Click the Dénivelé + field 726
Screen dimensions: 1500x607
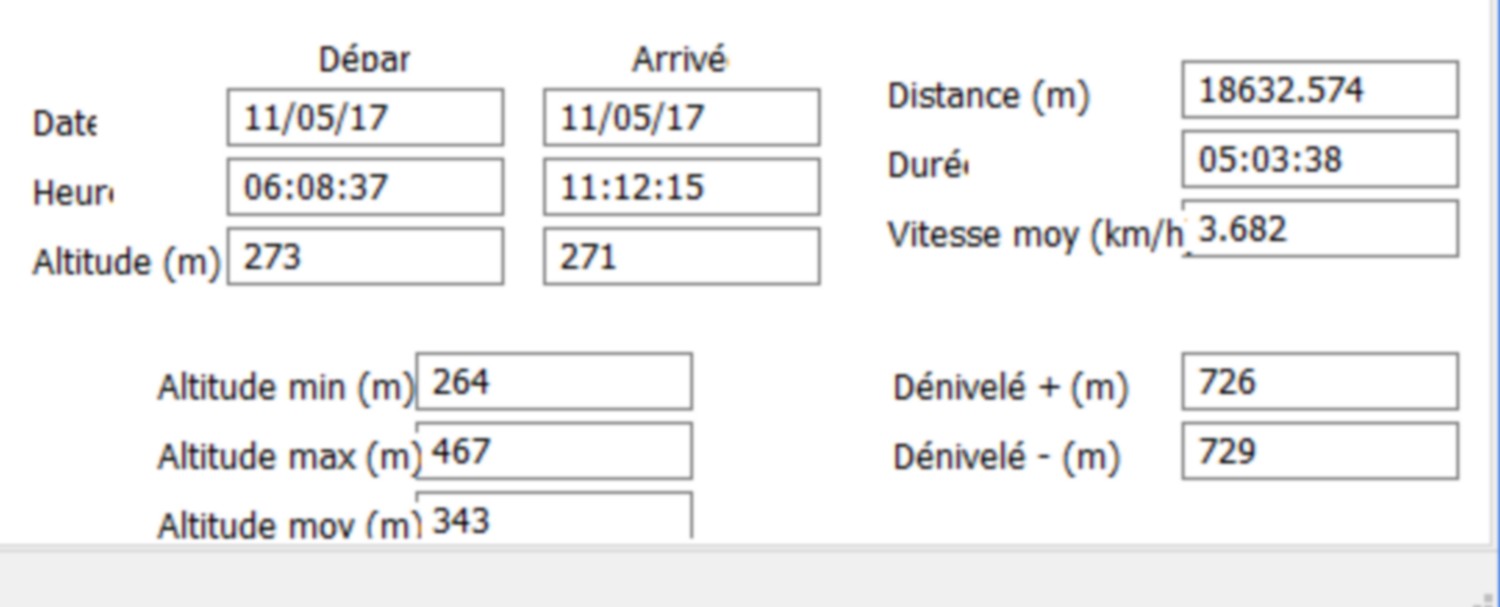click(x=1320, y=382)
